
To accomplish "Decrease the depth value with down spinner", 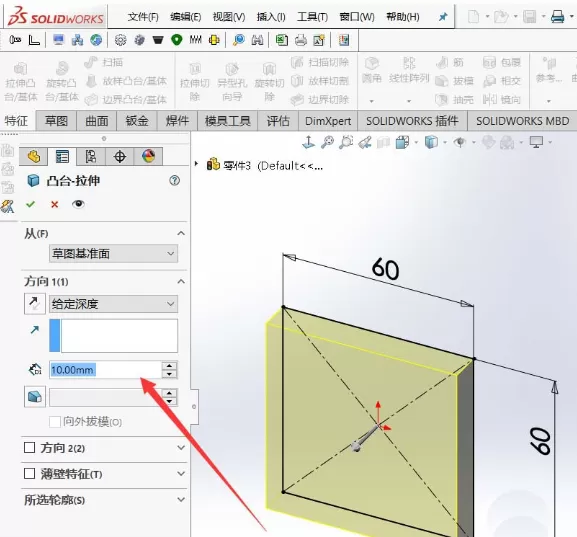I will 169,374.
